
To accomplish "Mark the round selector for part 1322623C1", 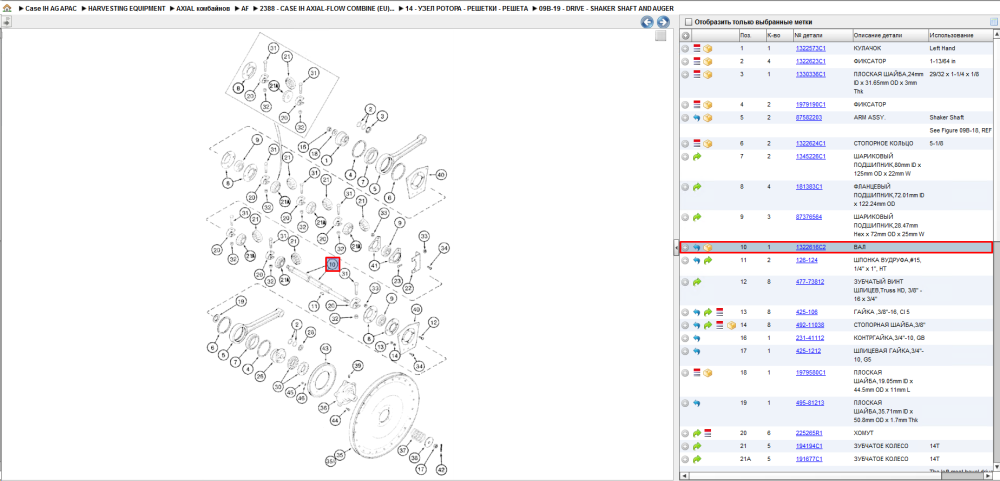I will pyautogui.click(x=685, y=61).
